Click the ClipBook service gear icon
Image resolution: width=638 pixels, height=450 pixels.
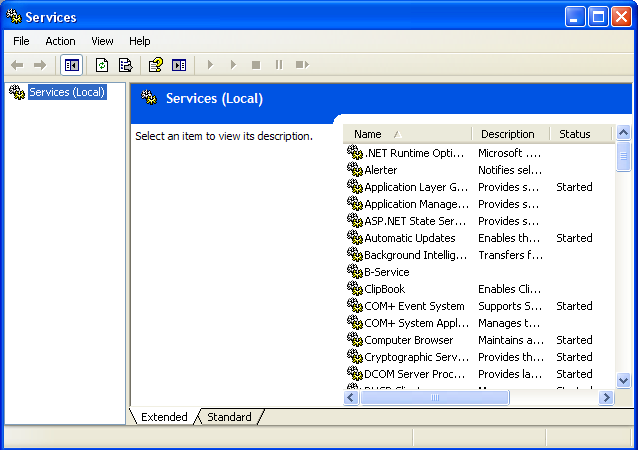pos(354,289)
